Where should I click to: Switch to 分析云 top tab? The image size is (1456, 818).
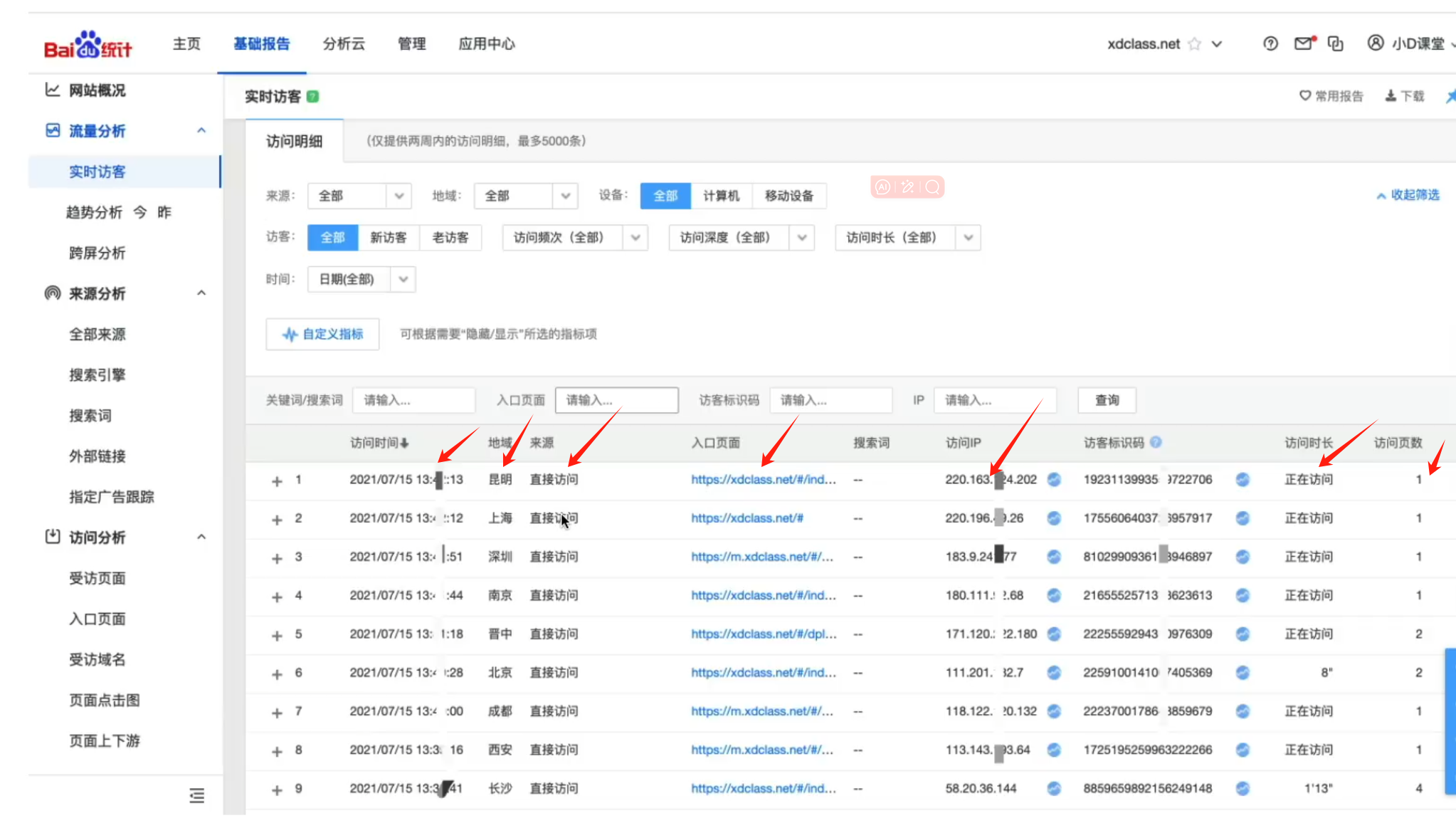click(x=344, y=44)
